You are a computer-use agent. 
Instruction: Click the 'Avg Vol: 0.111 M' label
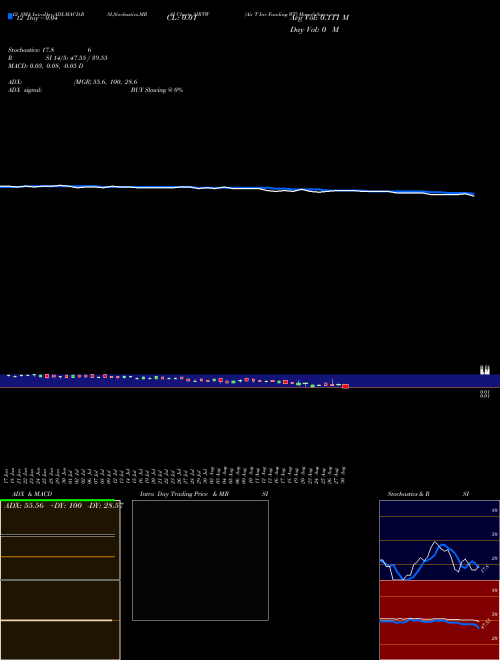[319, 18]
